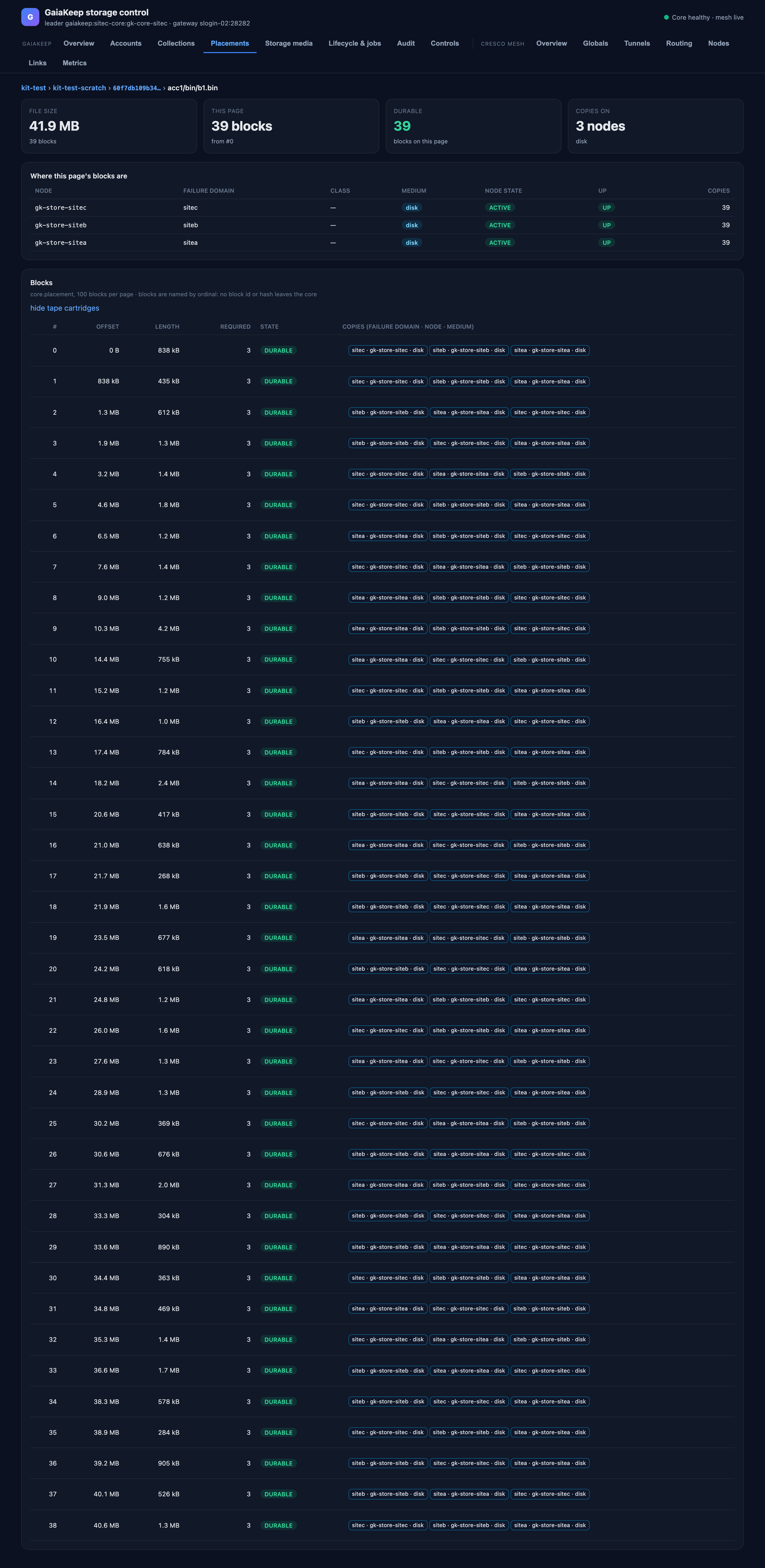Open kit-test breadcrumb link
765x1568 pixels.
pos(33,88)
